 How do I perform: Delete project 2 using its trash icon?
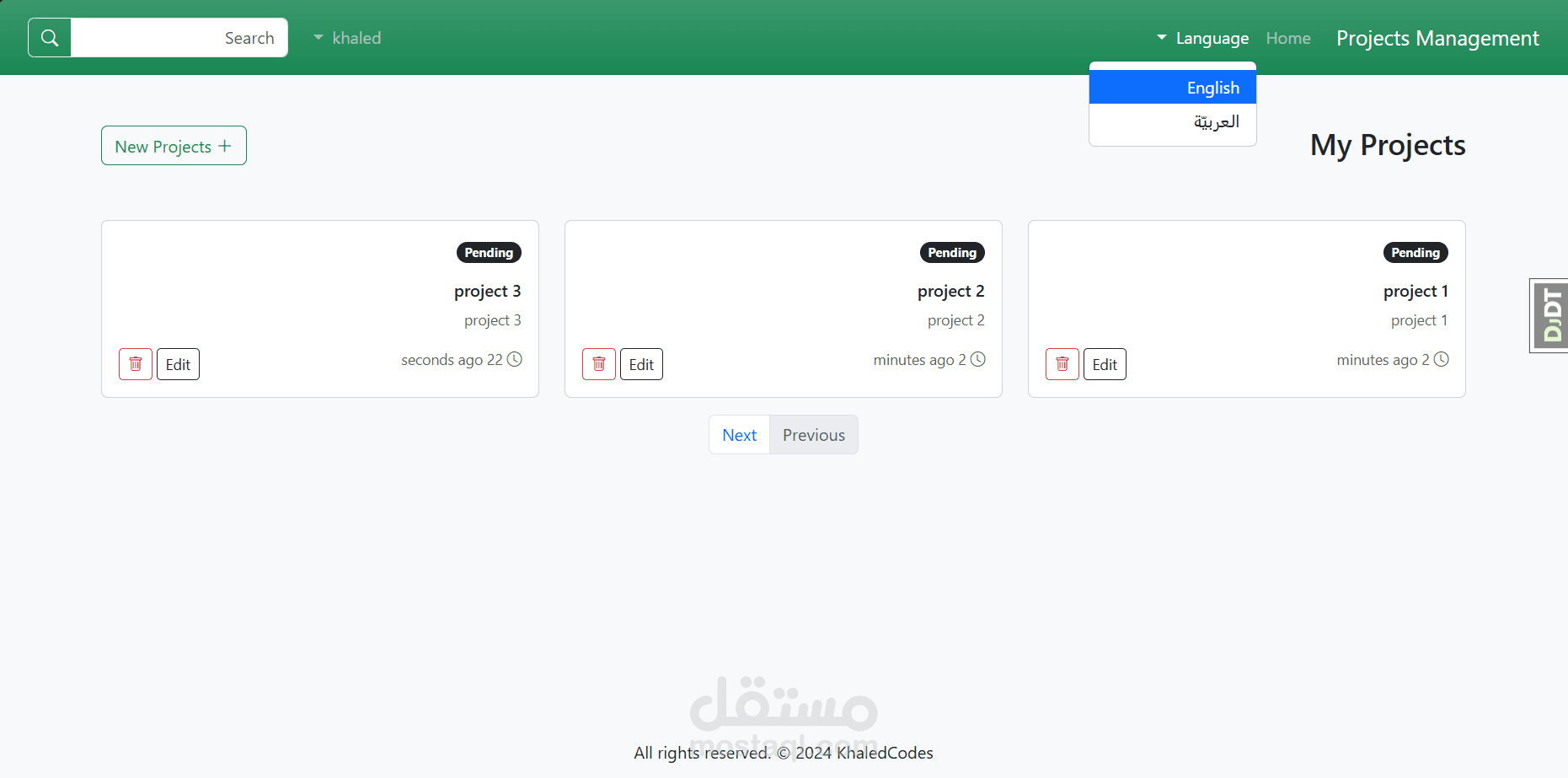[x=599, y=364]
